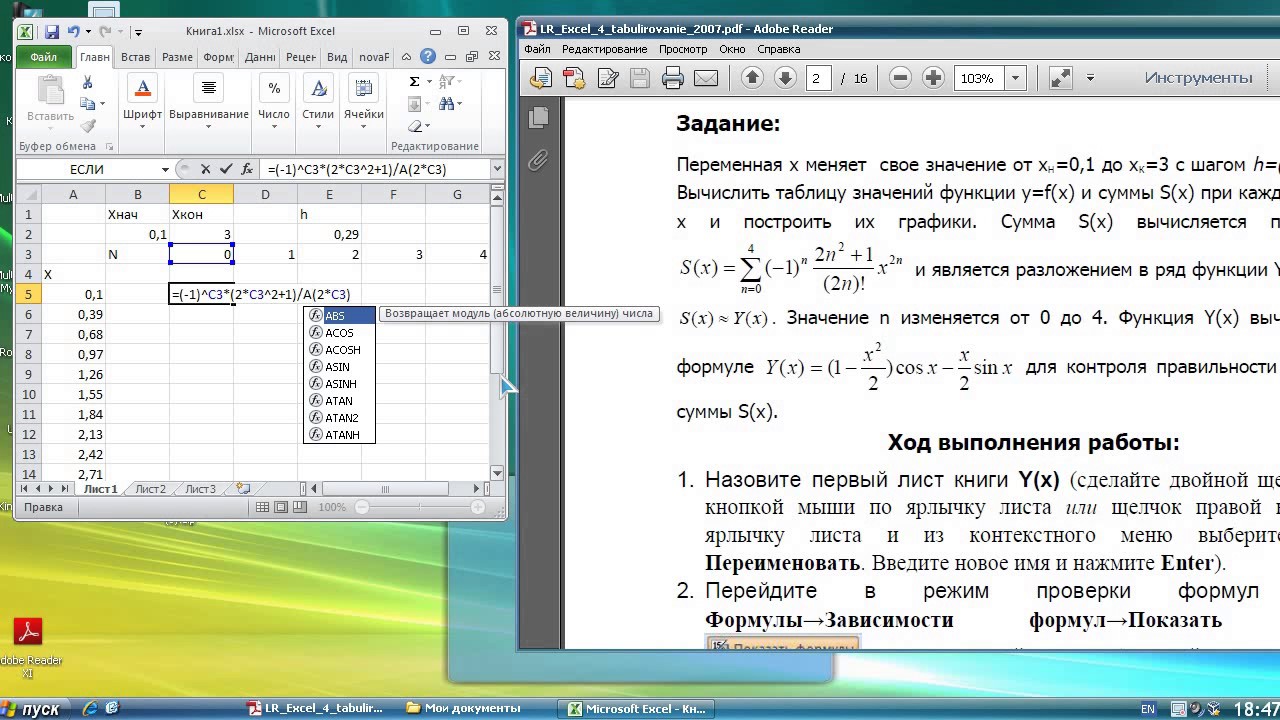Image resolution: width=1280 pixels, height=720 pixels.
Task: Select ATAN2 from the autocomplete list
Action: click(339, 418)
